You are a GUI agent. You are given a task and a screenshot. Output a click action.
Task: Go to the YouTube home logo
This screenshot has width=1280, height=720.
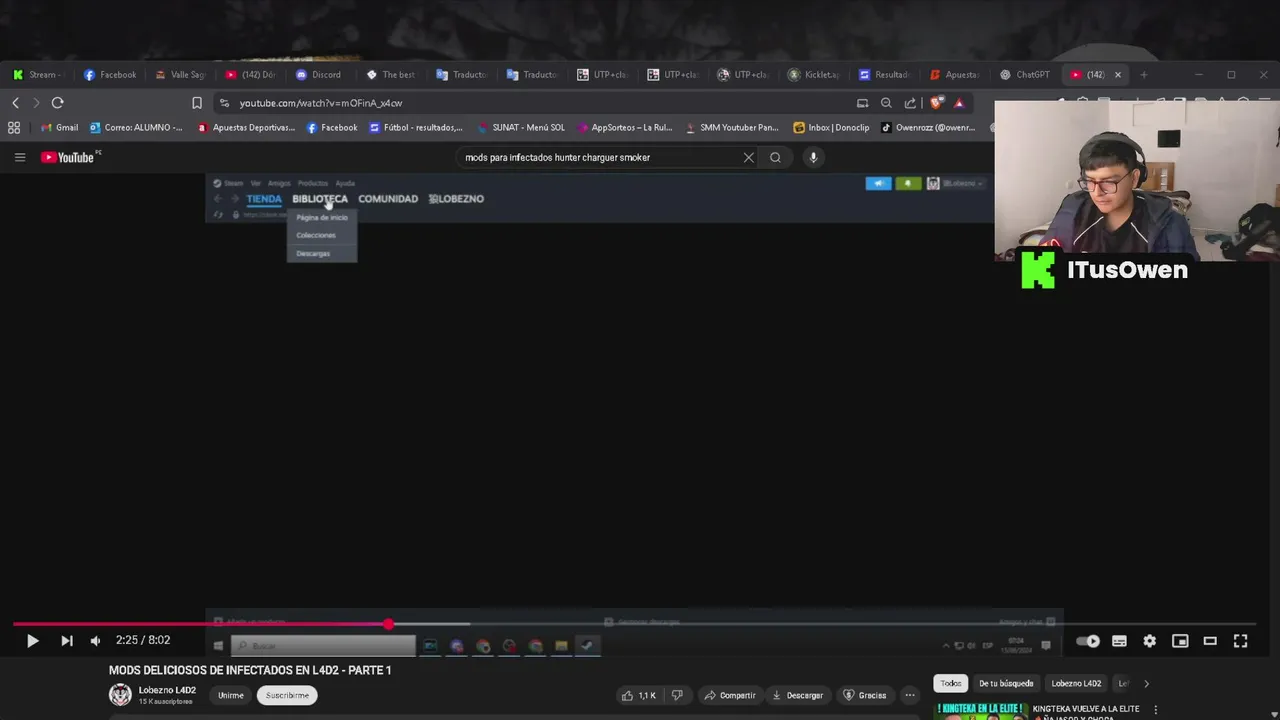[69, 157]
